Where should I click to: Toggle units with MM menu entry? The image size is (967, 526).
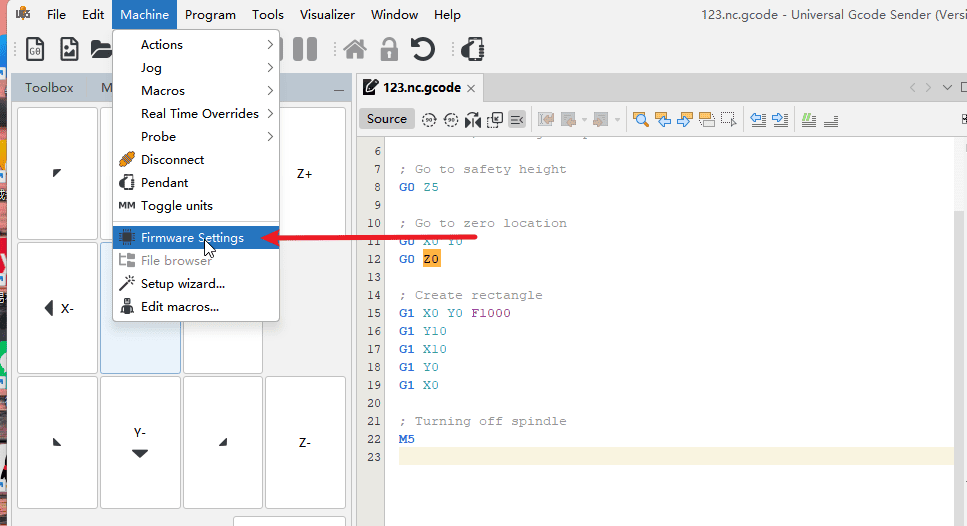(x=176, y=206)
